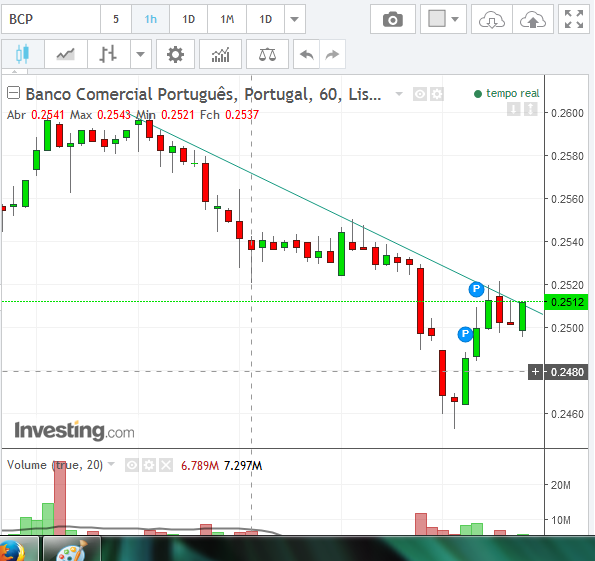Select the 1M interval

coord(227,19)
